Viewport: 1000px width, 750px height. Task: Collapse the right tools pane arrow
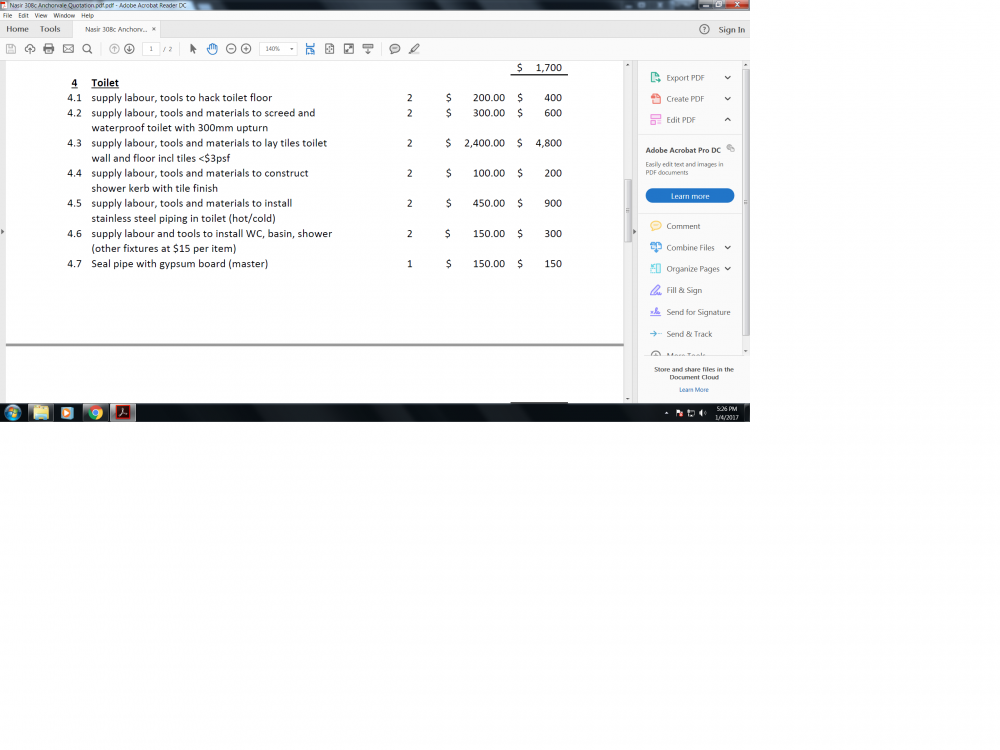[x=634, y=232]
